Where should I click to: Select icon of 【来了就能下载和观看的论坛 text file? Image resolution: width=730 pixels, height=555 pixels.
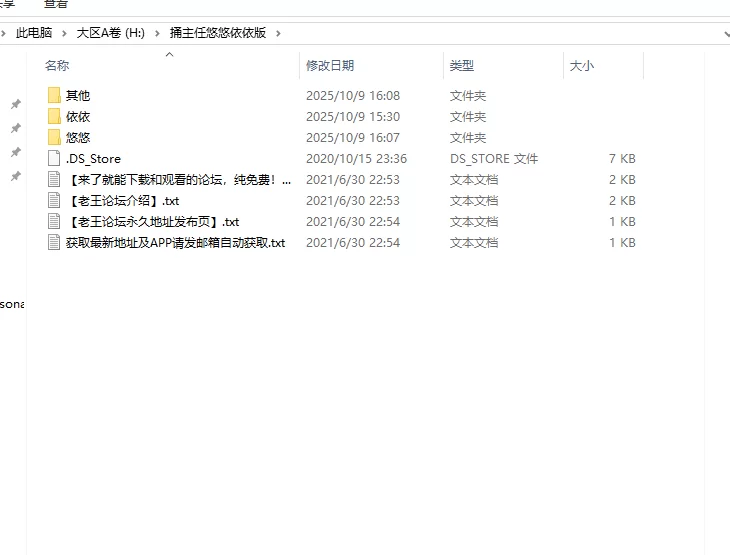[54, 179]
